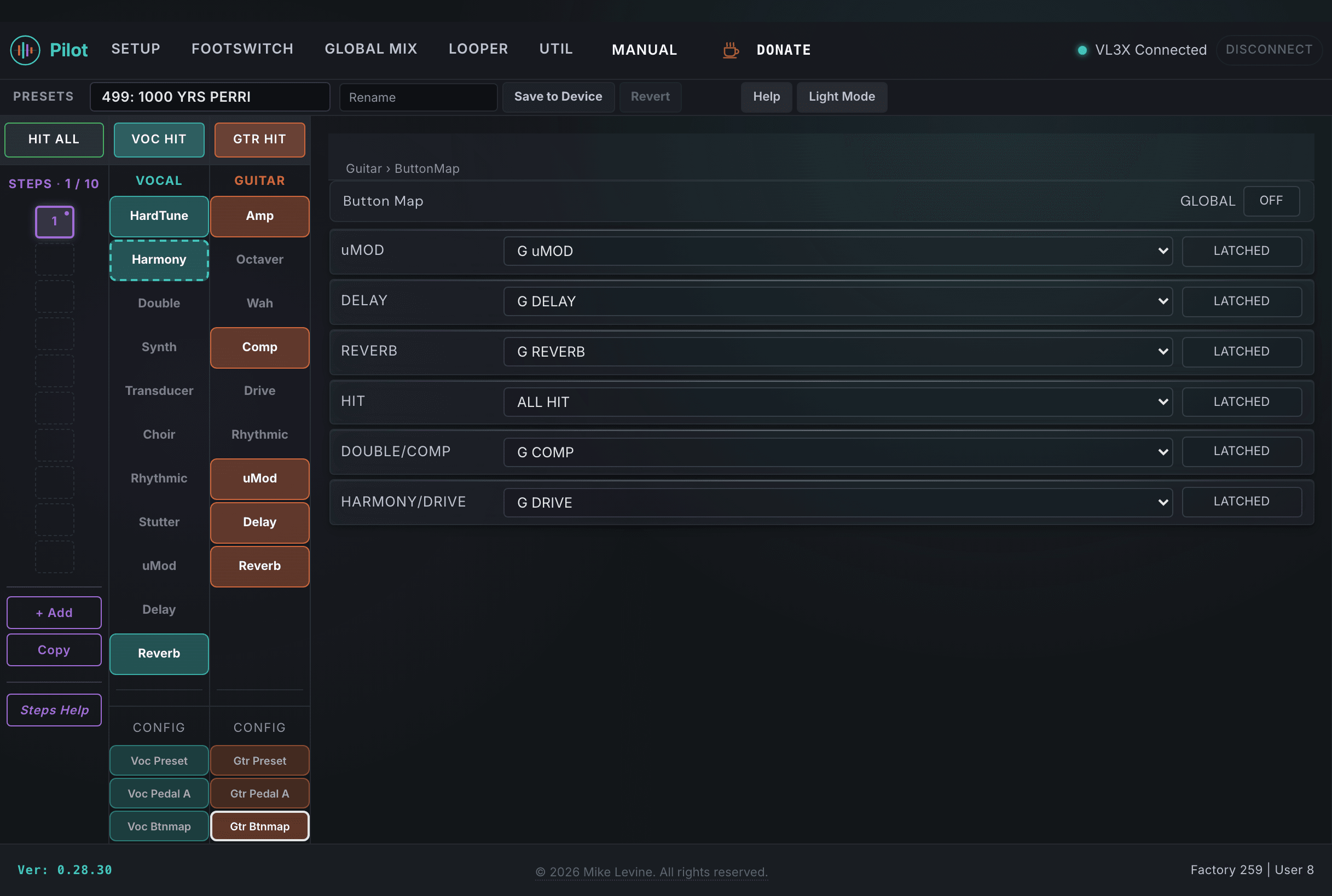
Task: Click the Revert button
Action: tap(650, 97)
